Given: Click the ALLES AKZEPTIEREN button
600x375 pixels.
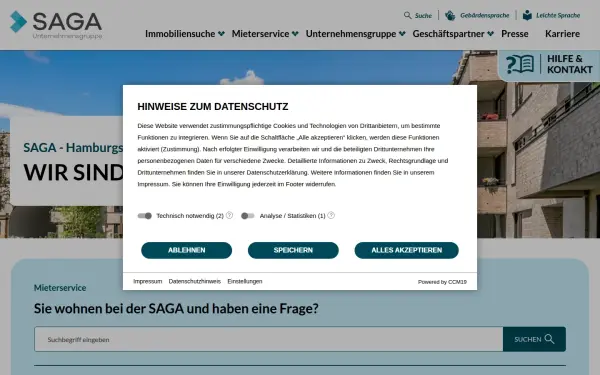Looking at the screenshot, I should click(406, 250).
